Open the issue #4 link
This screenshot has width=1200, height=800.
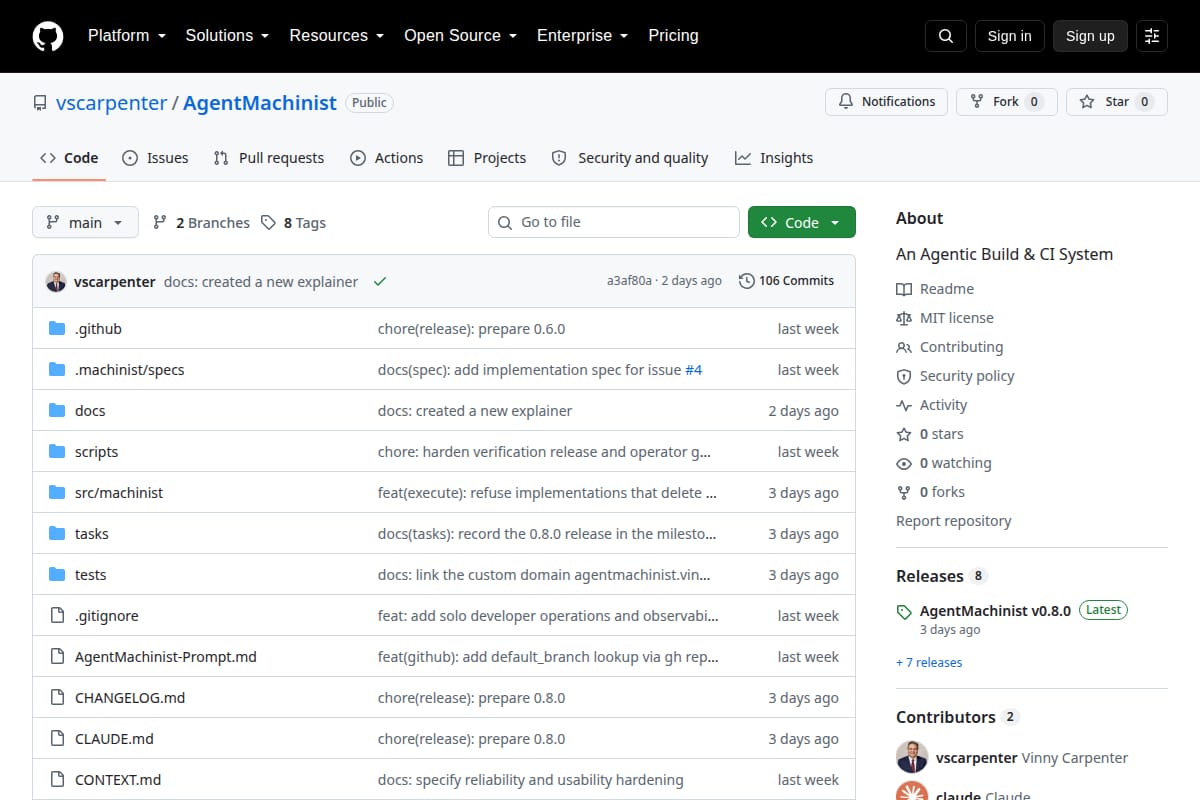pos(694,370)
